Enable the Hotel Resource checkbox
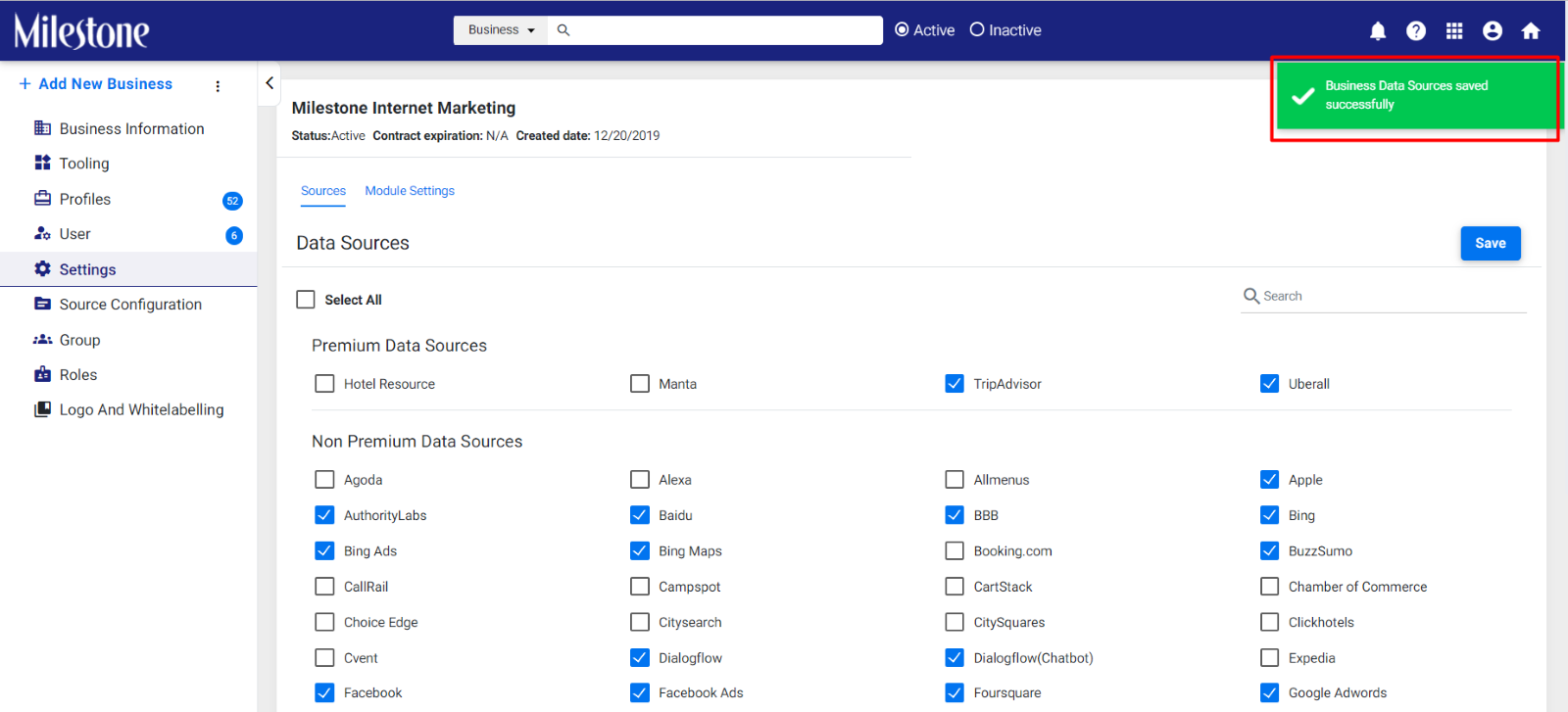 [324, 384]
